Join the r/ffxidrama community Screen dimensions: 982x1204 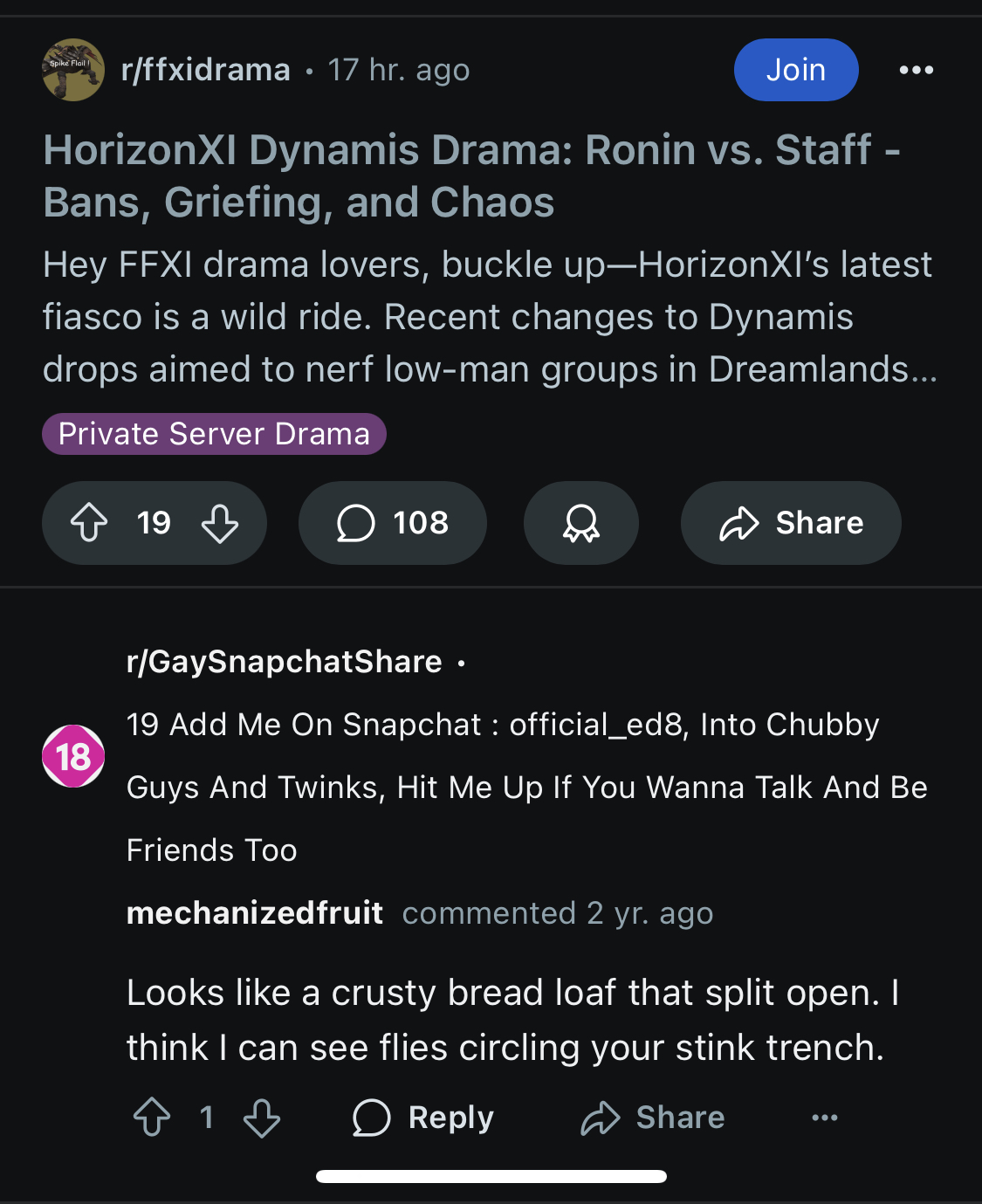[796, 70]
